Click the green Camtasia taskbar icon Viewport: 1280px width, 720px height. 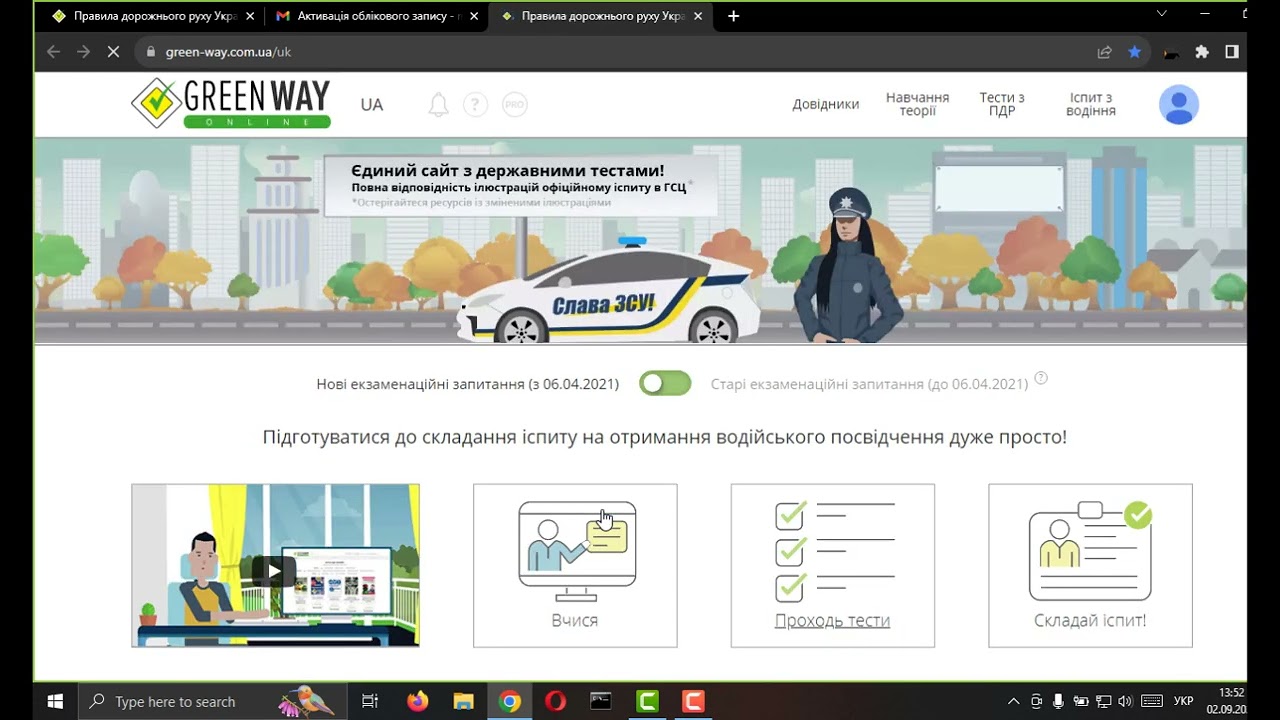647,701
